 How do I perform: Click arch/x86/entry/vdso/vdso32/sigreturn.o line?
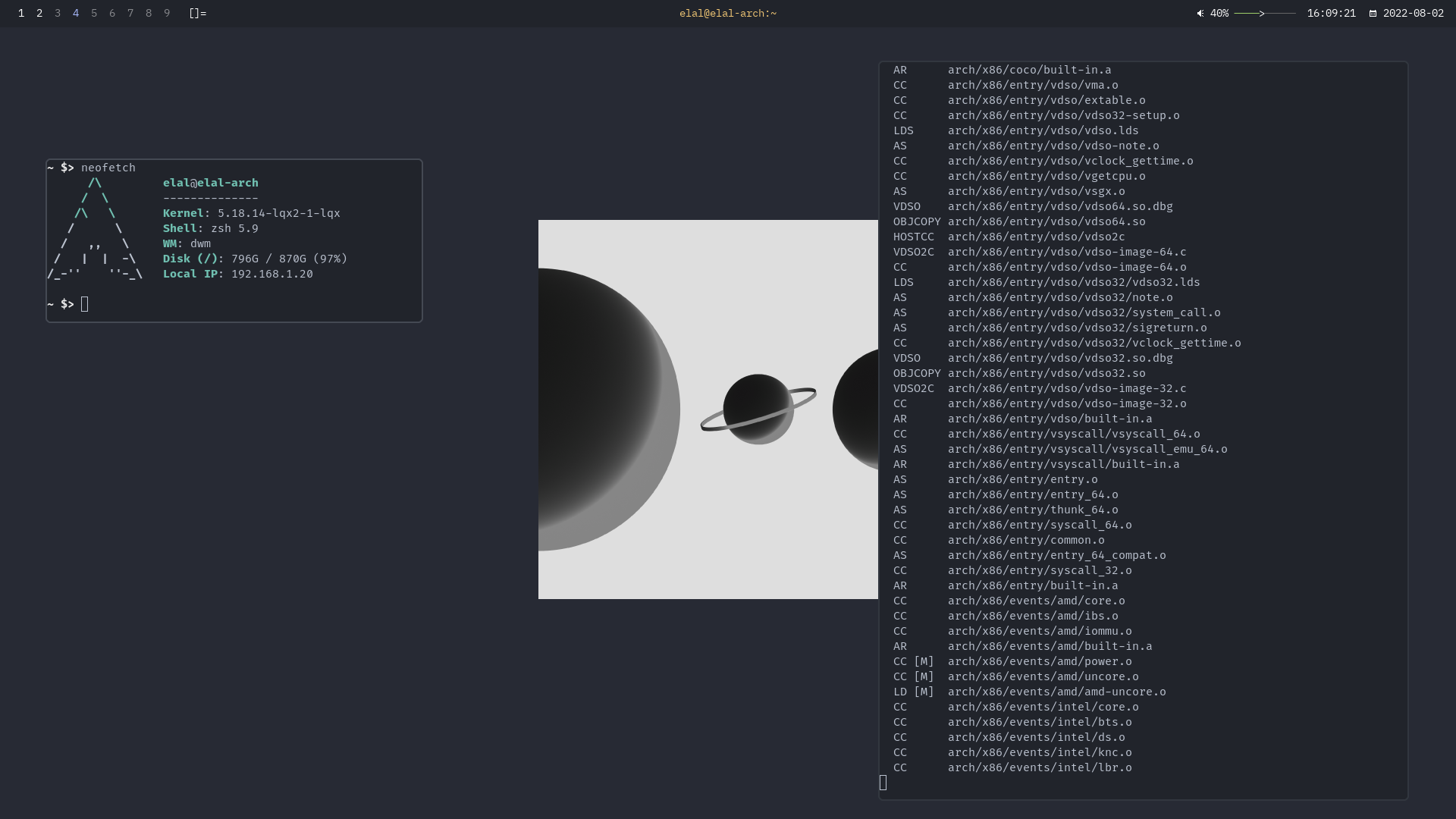(1050, 328)
